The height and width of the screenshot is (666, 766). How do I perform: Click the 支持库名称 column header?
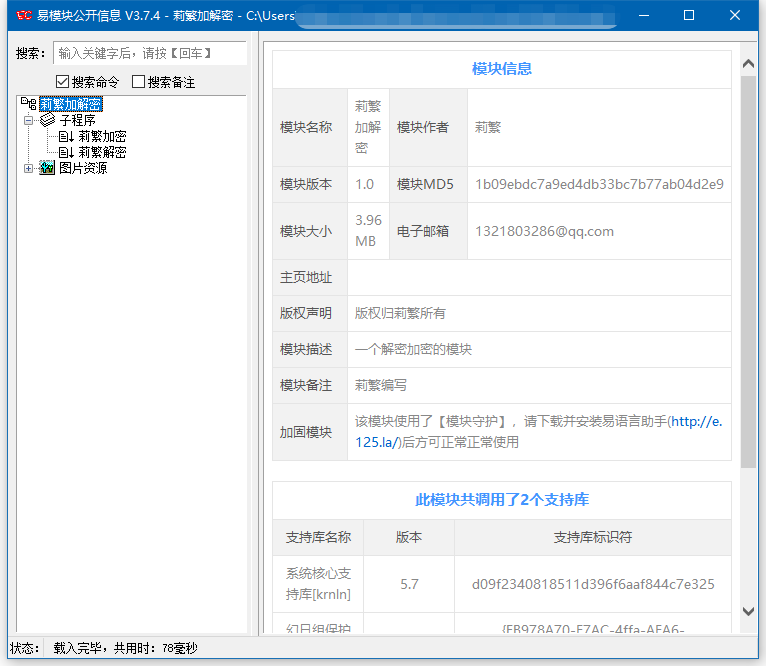tap(318, 537)
